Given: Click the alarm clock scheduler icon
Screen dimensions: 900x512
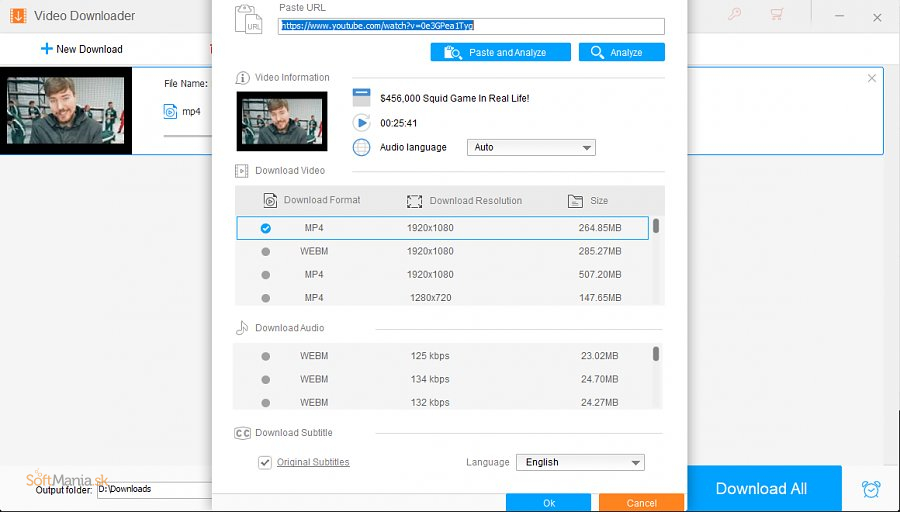Looking at the screenshot, I should [x=871, y=489].
